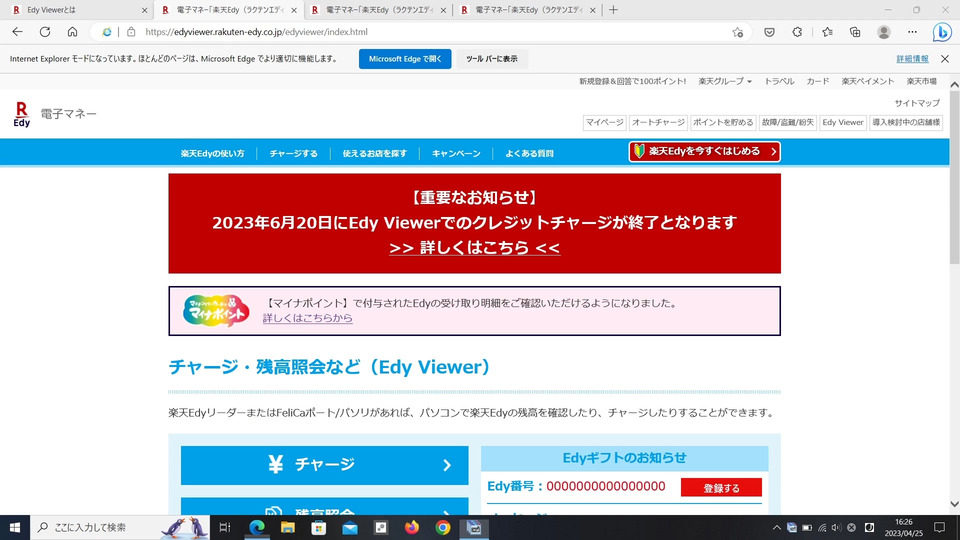Expand the 楽天グループ dropdown
The image size is (960, 540).
click(x=725, y=81)
